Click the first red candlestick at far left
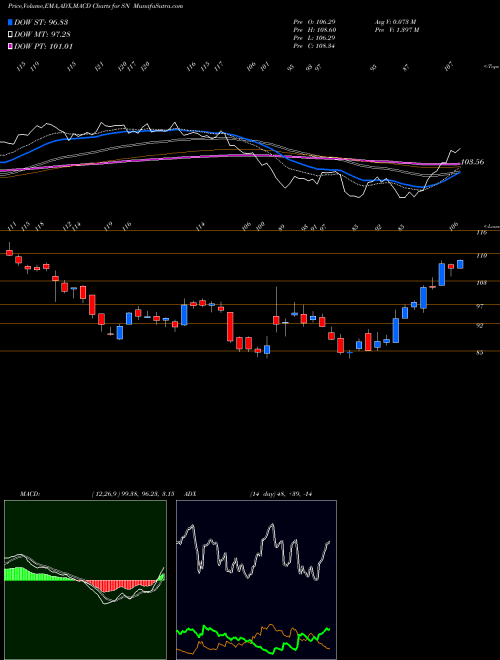500x660 pixels. click(x=9, y=252)
